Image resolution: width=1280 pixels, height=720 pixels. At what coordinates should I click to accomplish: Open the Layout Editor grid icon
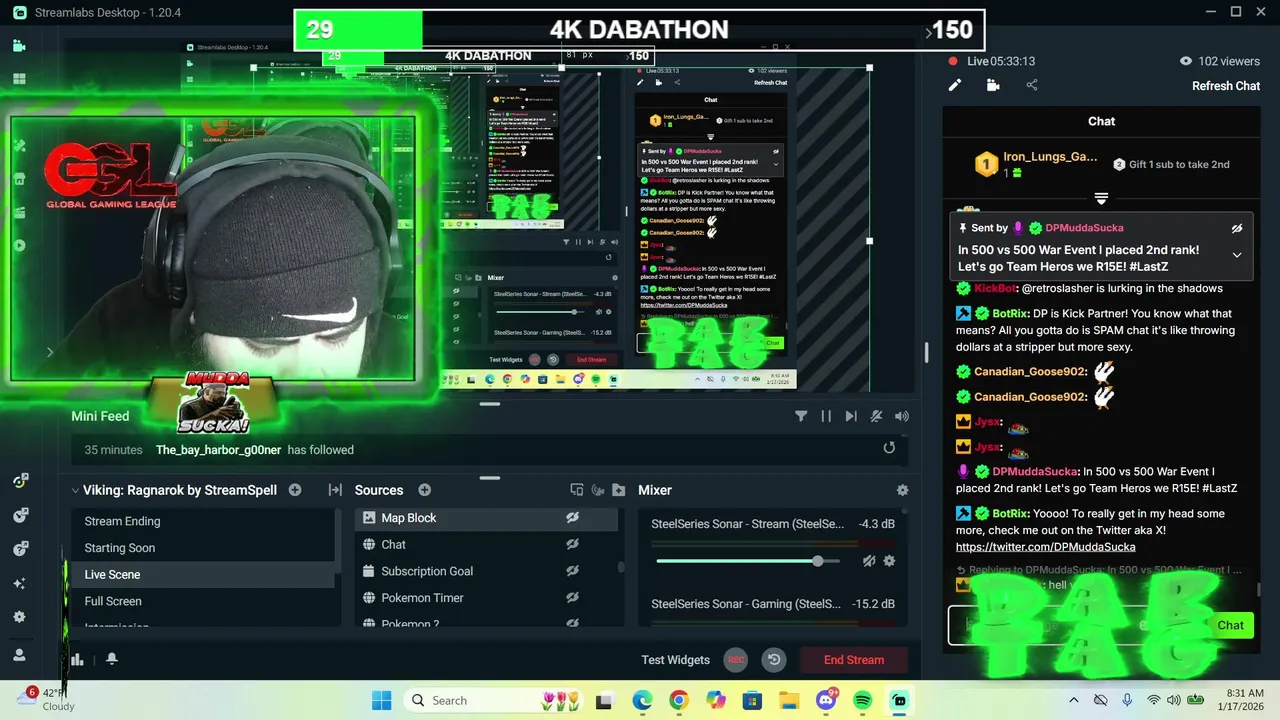click(x=19, y=79)
